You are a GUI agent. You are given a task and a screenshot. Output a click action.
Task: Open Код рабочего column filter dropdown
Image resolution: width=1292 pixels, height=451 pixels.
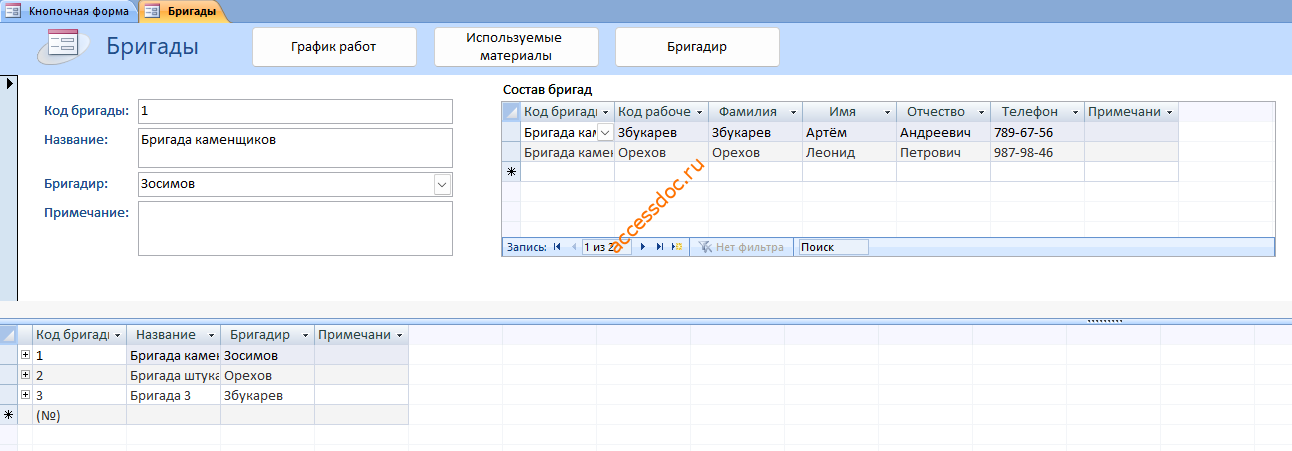[x=700, y=112]
